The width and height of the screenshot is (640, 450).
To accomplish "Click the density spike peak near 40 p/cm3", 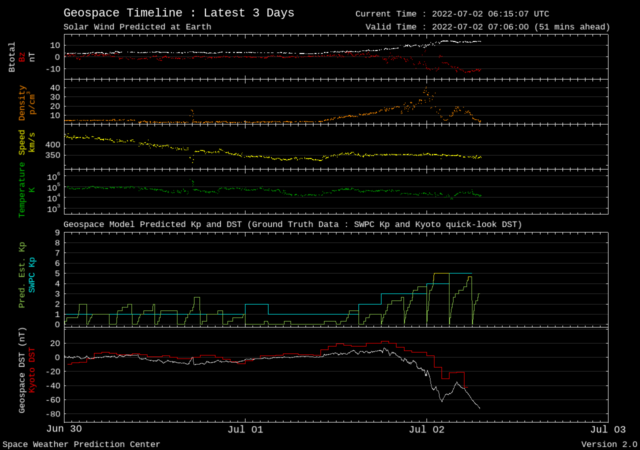I will coord(426,88).
